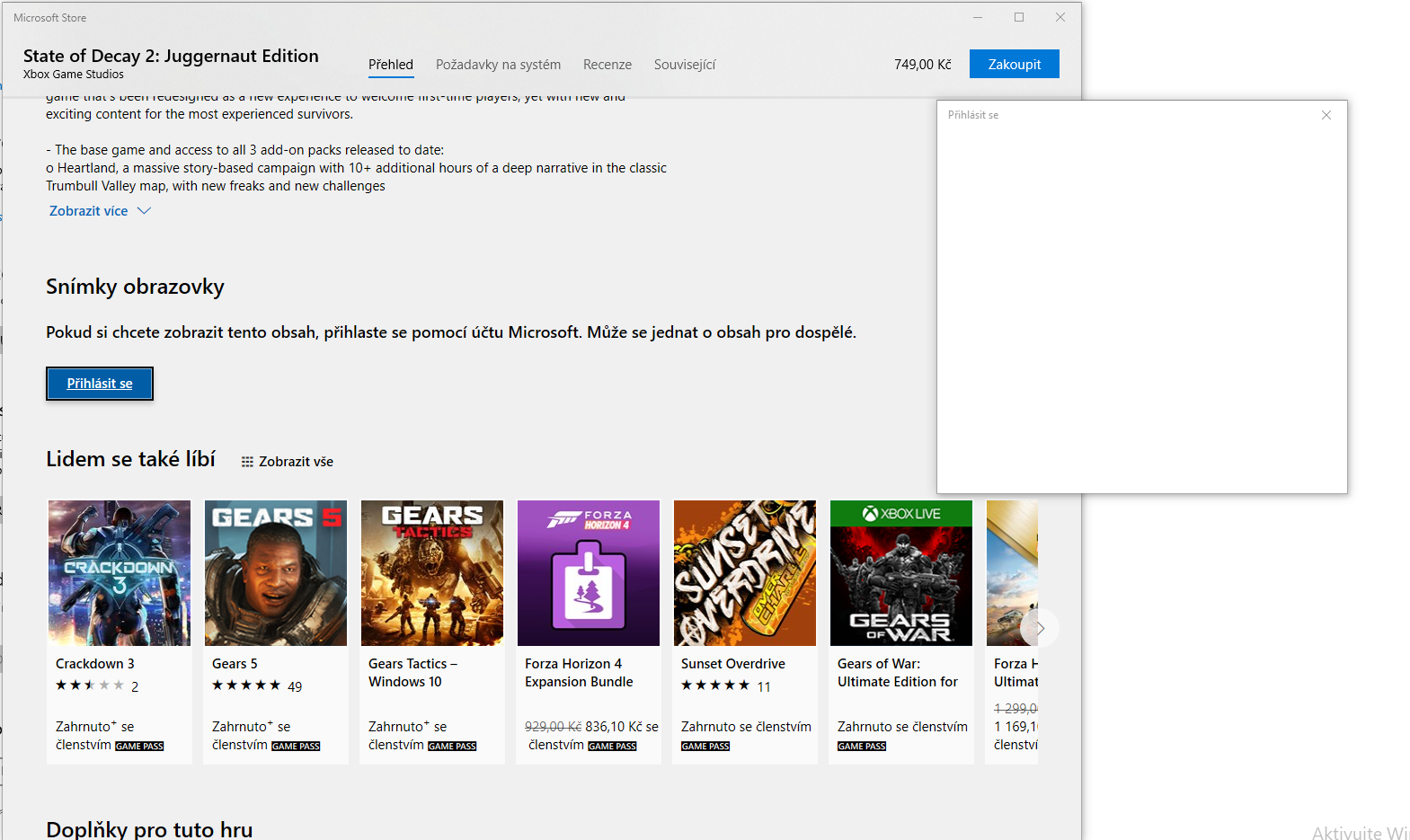This screenshot has height=840, width=1410.
Task: Click the Zakoupit purchase button
Action: point(1015,64)
